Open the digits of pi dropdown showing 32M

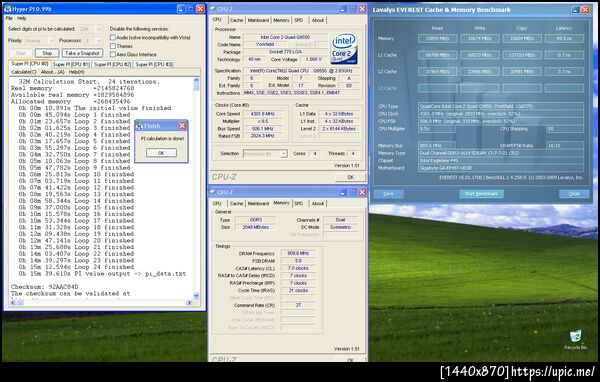tap(90, 29)
